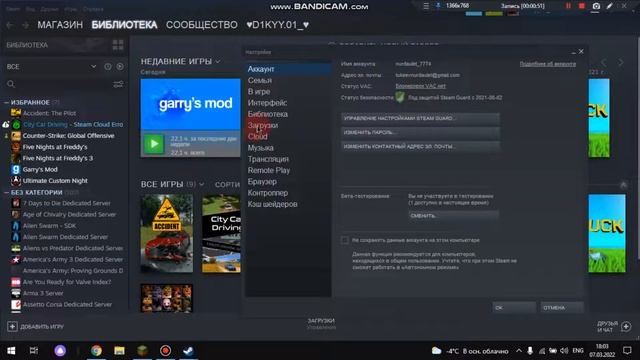Open D1KYY.01_ profile tab
This screenshot has height=360, width=640.
click(x=278, y=25)
